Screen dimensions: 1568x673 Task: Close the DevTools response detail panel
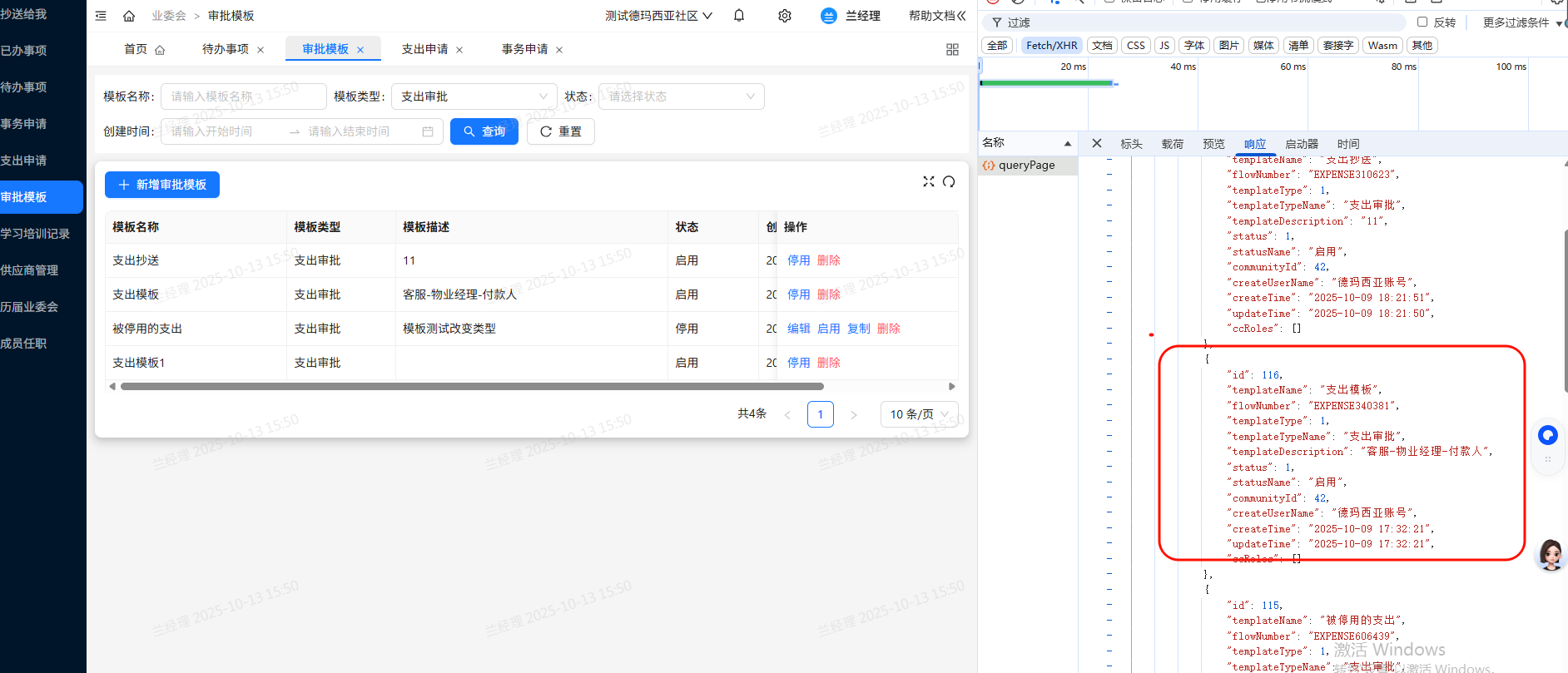pos(1097,143)
